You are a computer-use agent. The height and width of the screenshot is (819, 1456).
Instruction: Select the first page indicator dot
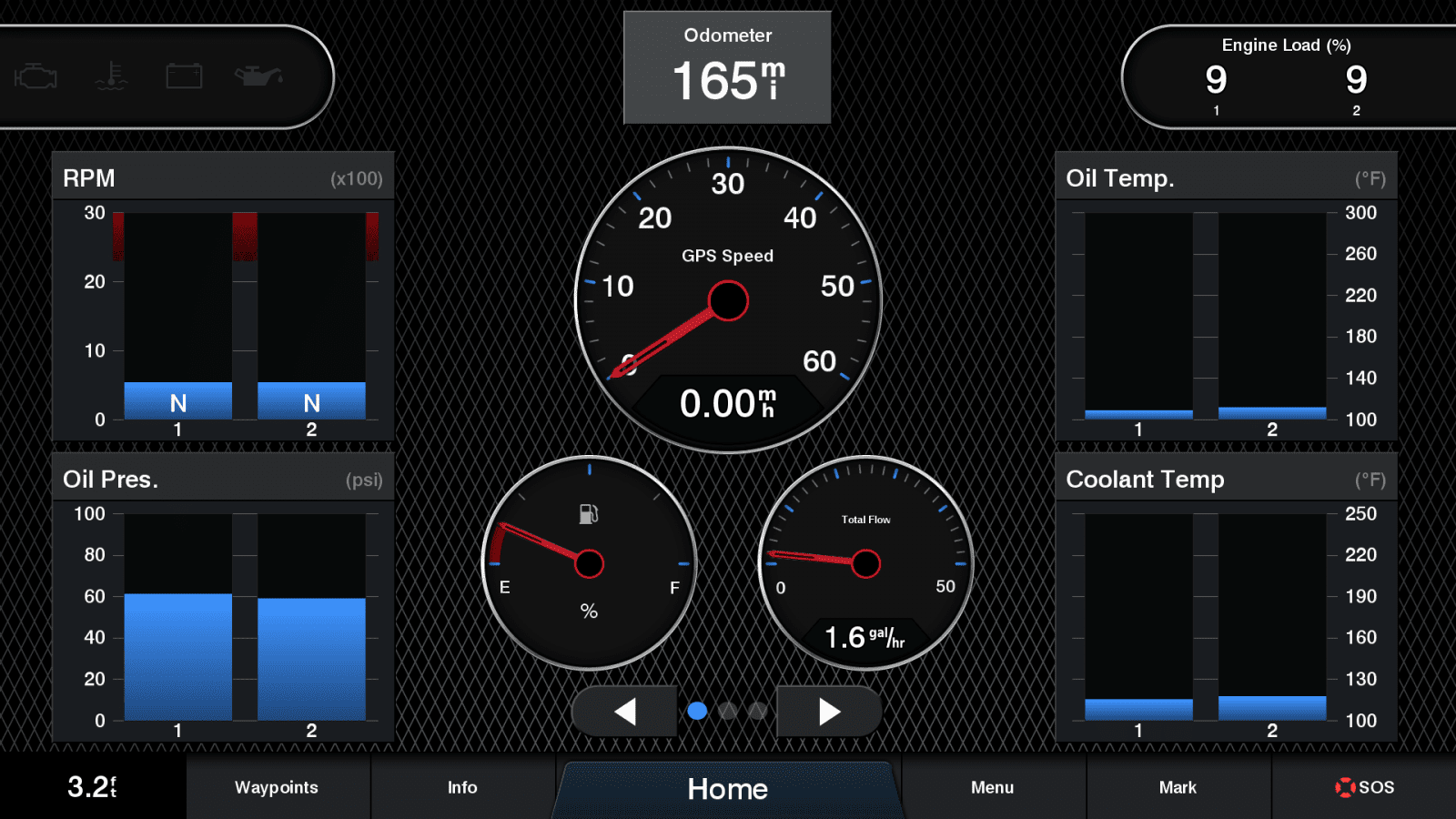[697, 711]
